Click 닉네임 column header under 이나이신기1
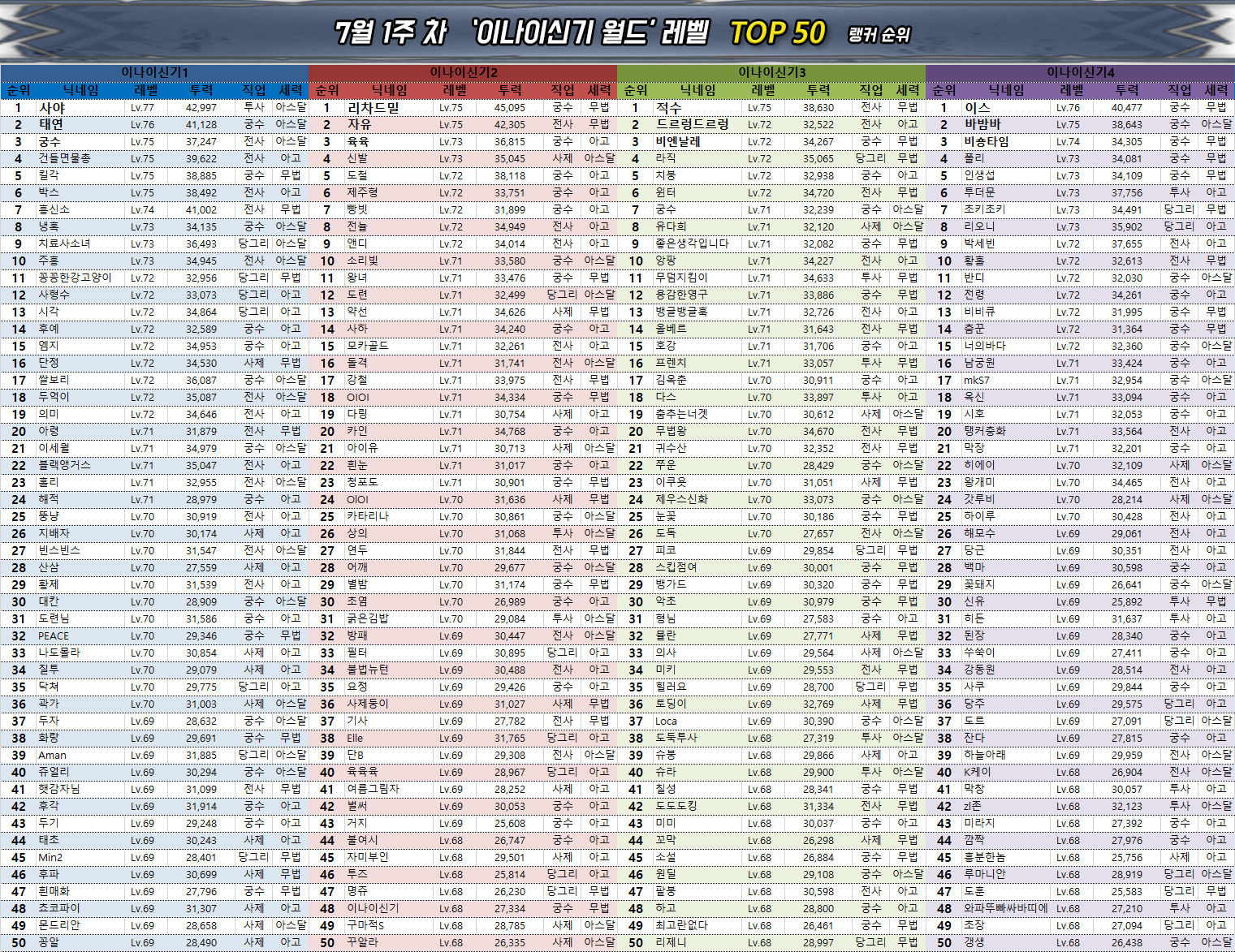 pyautogui.click(x=81, y=90)
